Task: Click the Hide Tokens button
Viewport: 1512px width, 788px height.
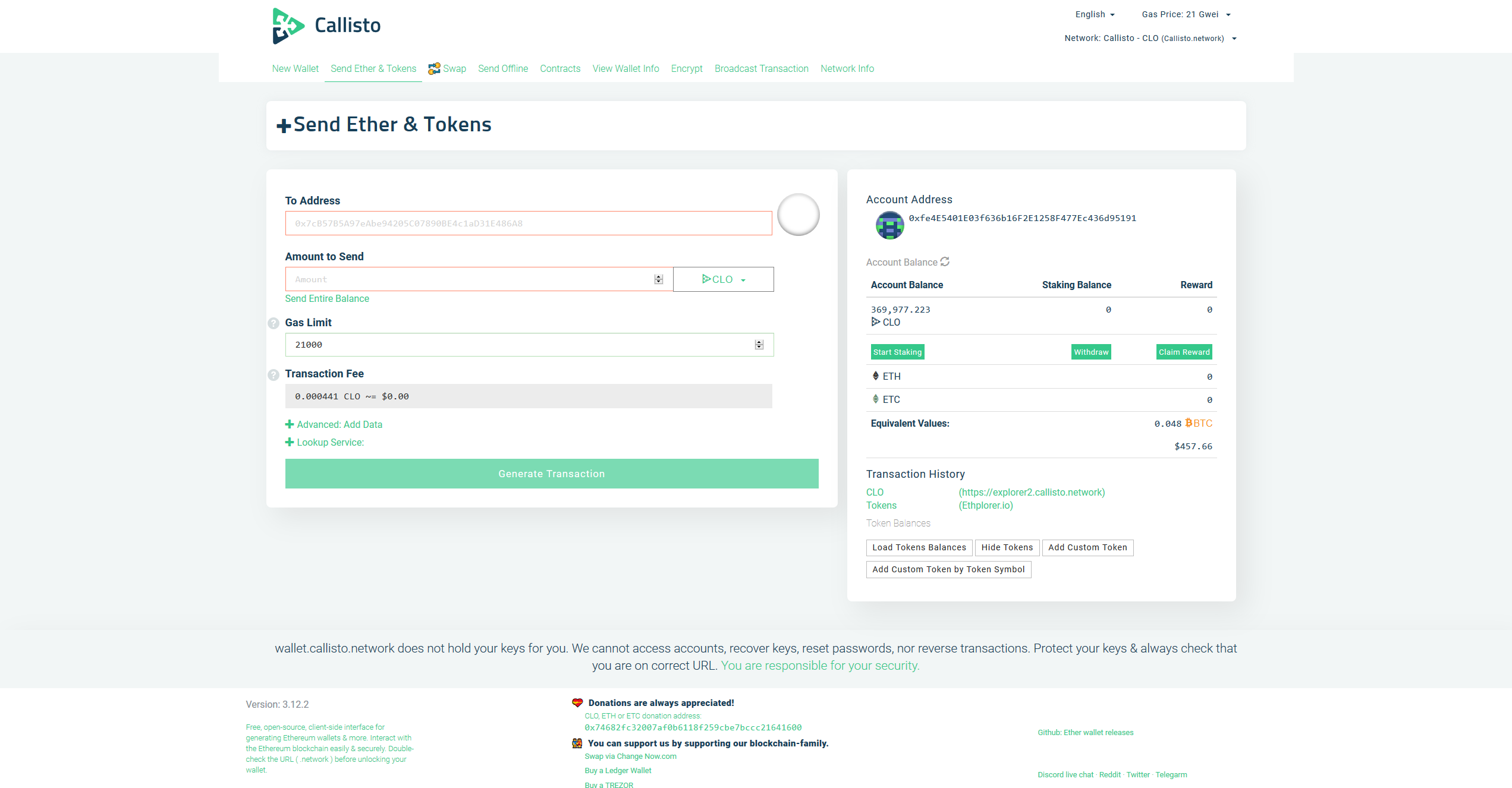Action: coord(1007,547)
